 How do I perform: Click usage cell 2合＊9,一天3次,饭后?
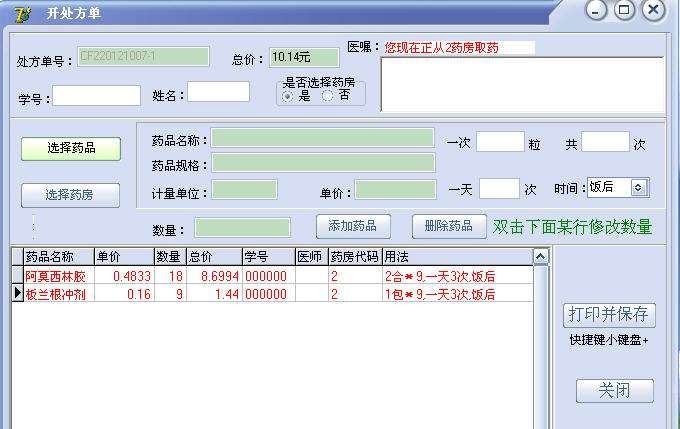(x=457, y=276)
